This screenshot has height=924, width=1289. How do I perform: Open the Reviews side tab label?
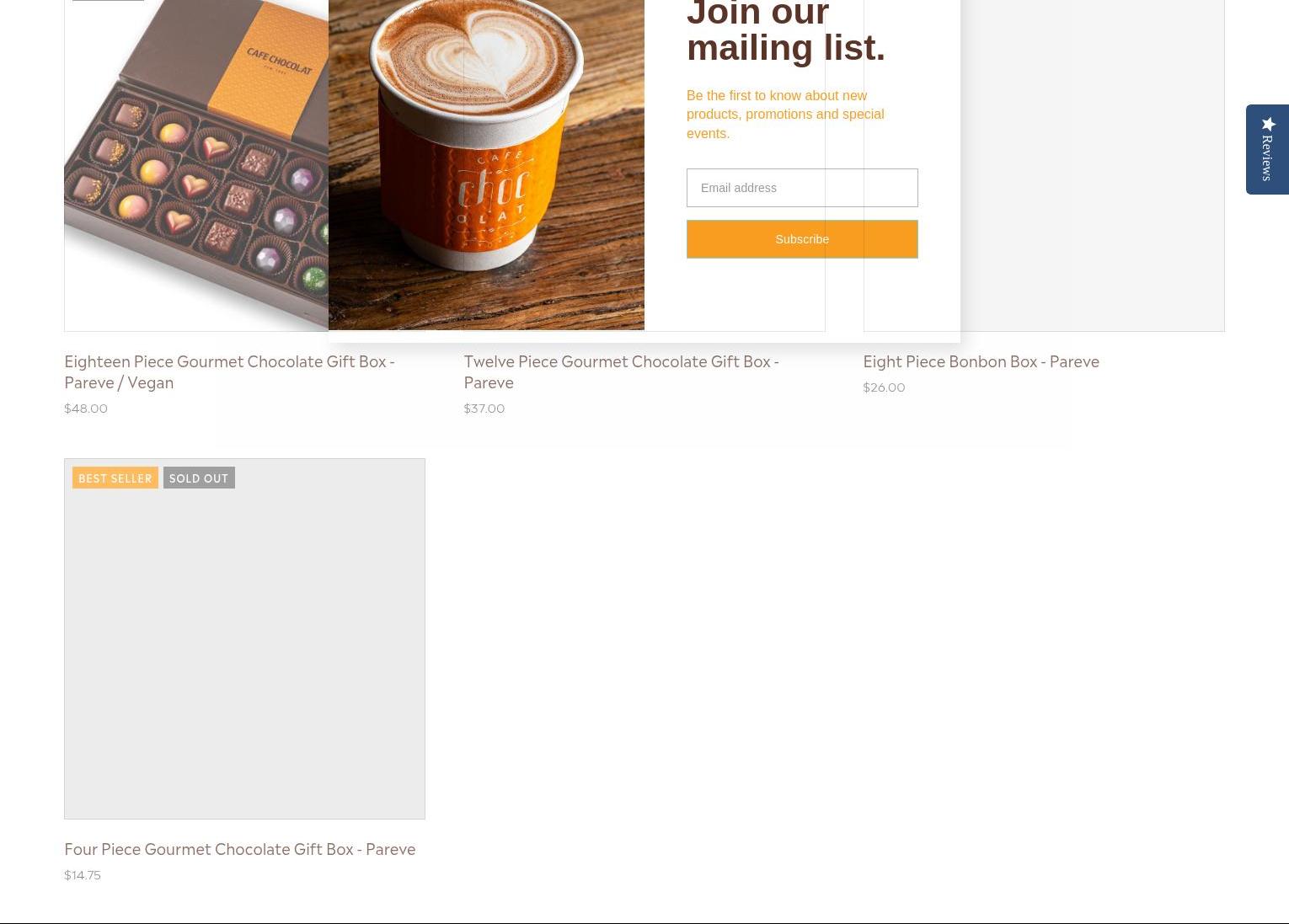[1267, 158]
